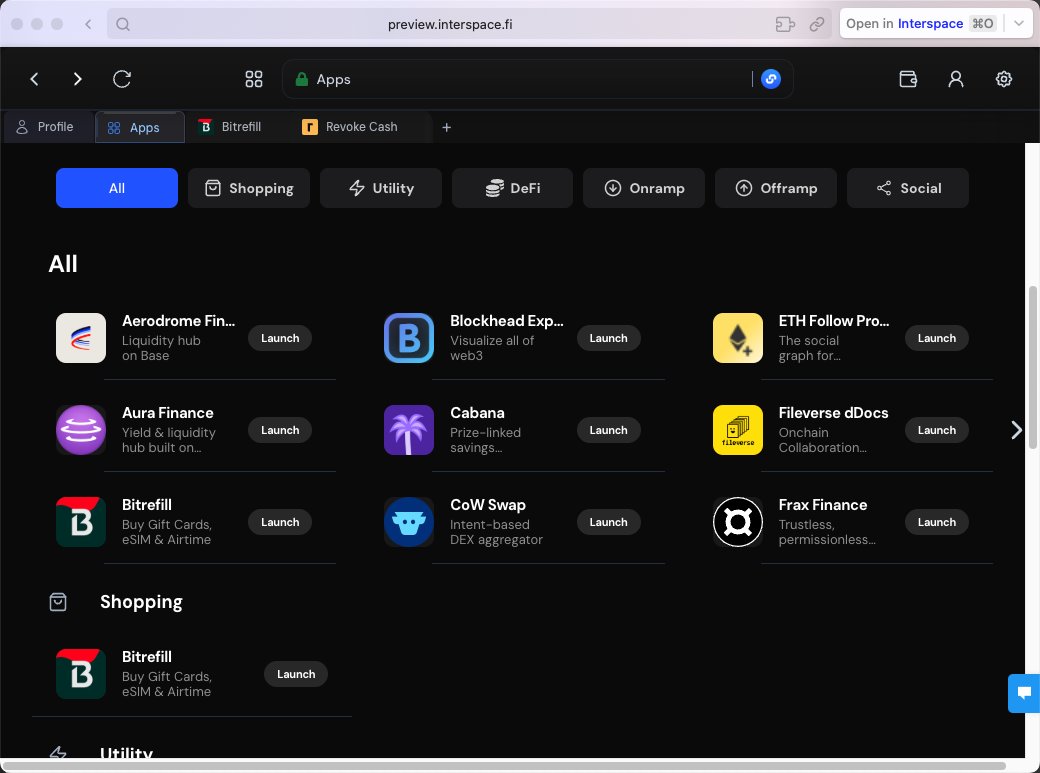Open the Aura Finance app icon

click(x=81, y=430)
